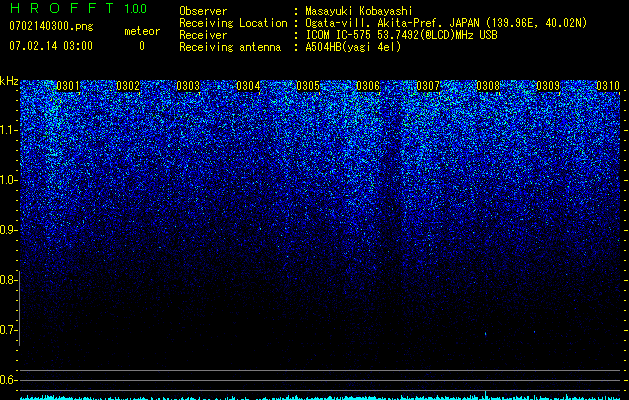Screen dimensions: 629x400
Task: Select time marker 0307
Action: click(x=428, y=86)
